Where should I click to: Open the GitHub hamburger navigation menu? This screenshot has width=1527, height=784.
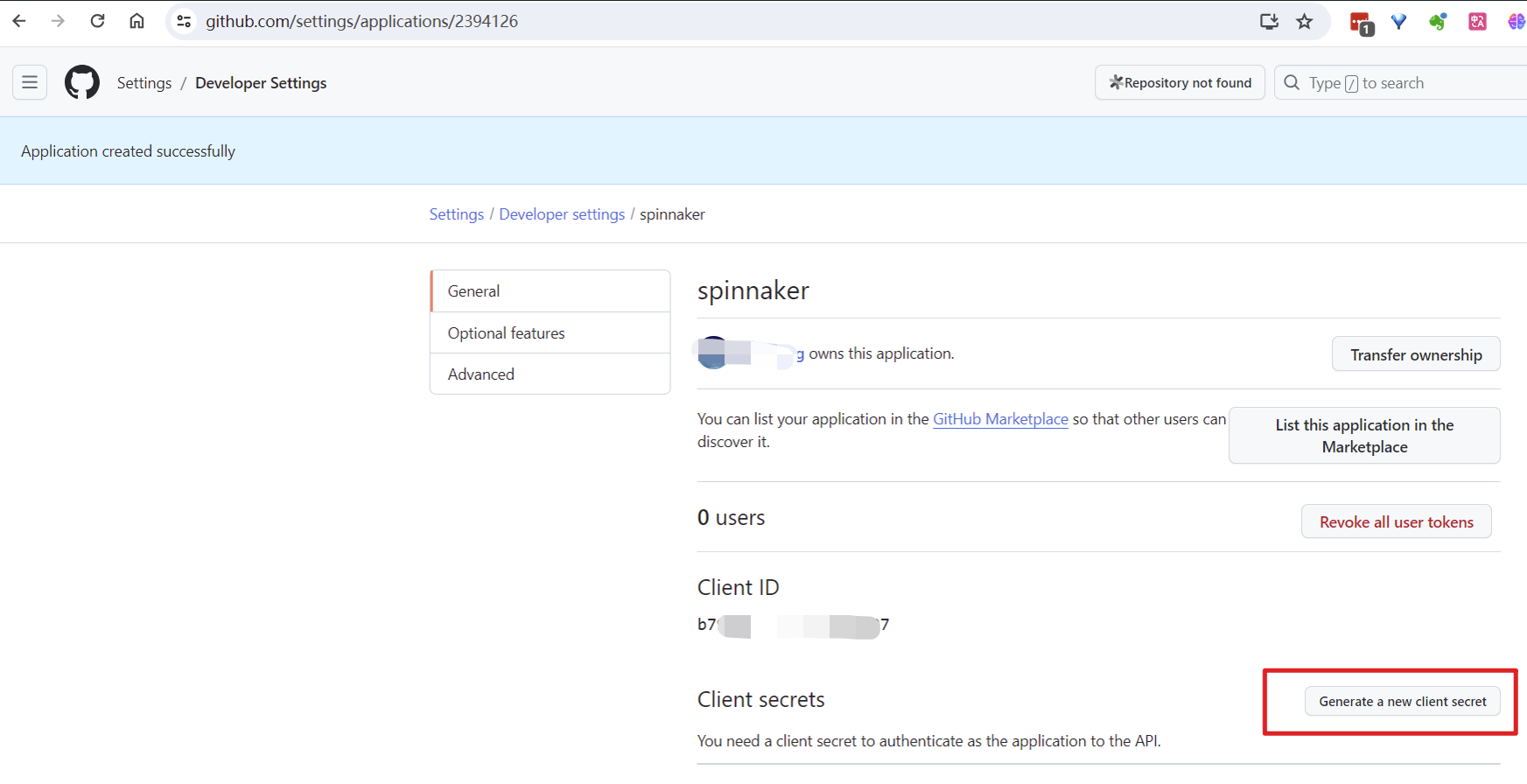tap(30, 82)
